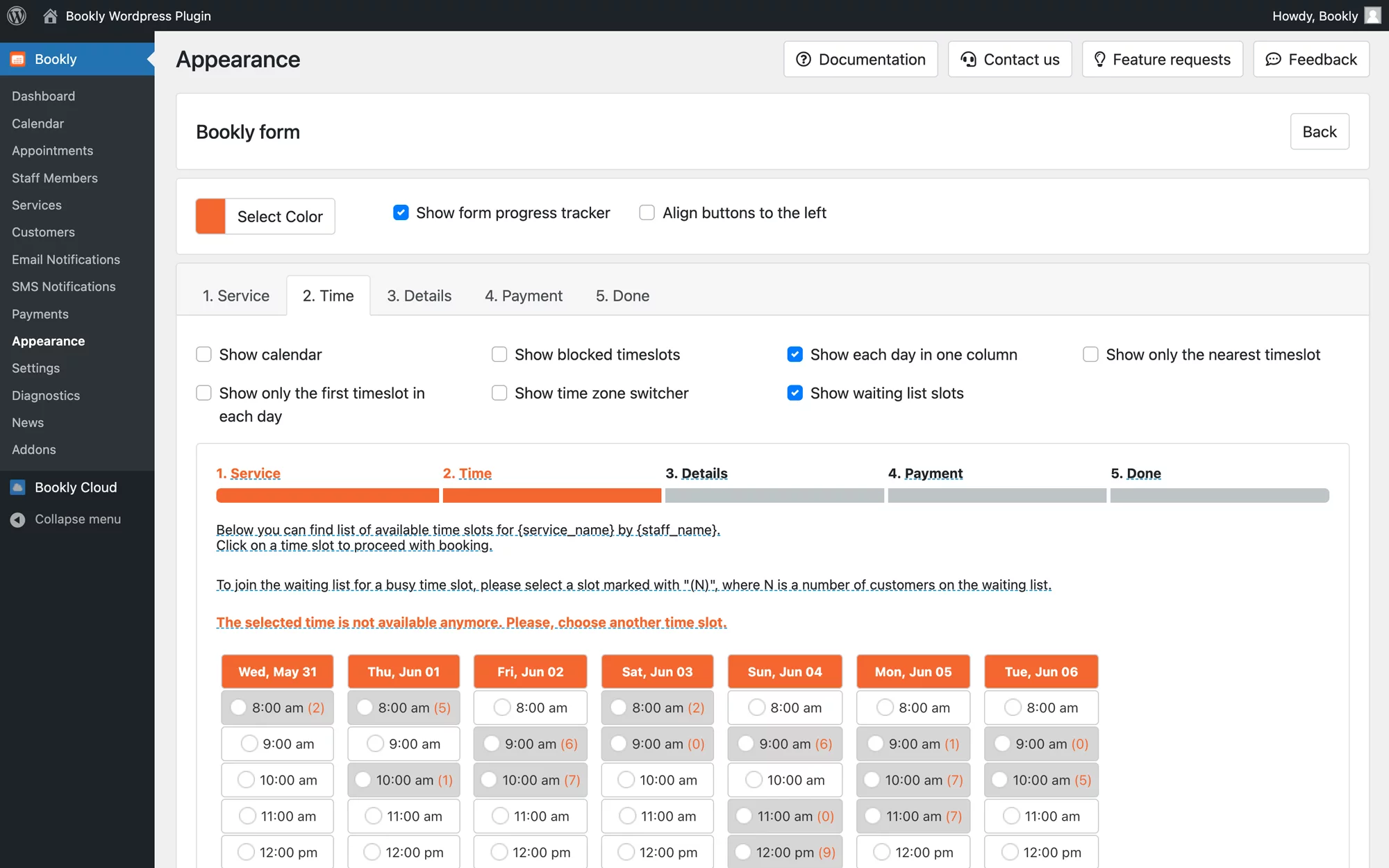
Task: Open Diagnostics in the sidebar
Action: [x=46, y=395]
